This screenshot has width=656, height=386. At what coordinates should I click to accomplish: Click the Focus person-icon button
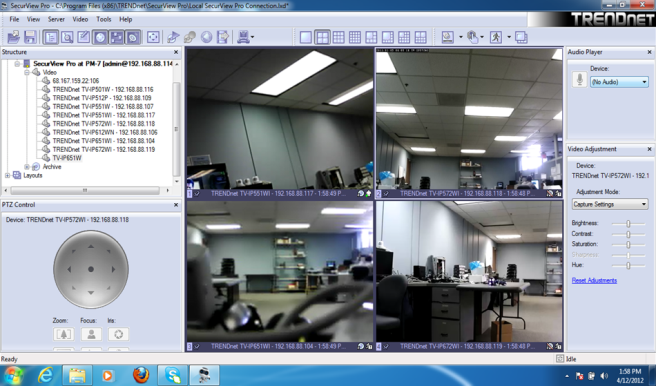[x=91, y=334]
